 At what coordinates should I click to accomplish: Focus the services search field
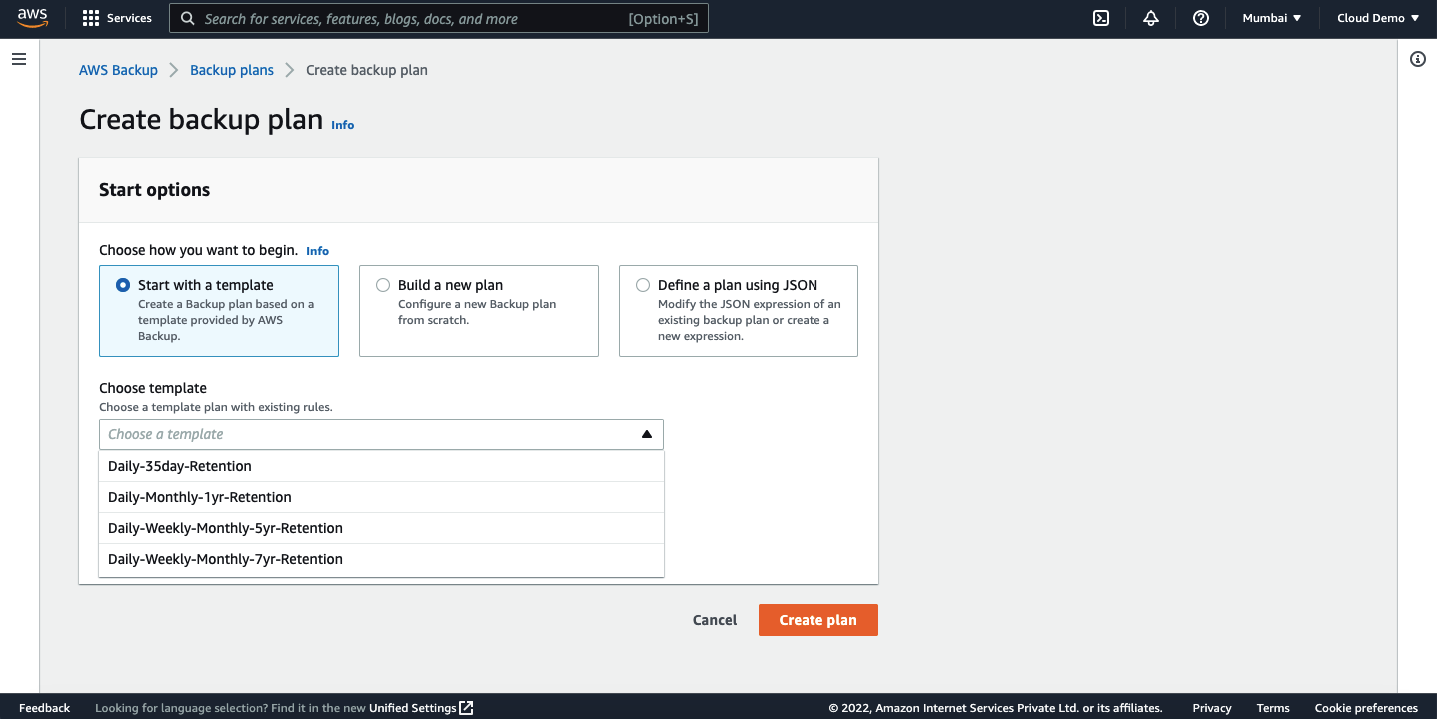pos(439,18)
